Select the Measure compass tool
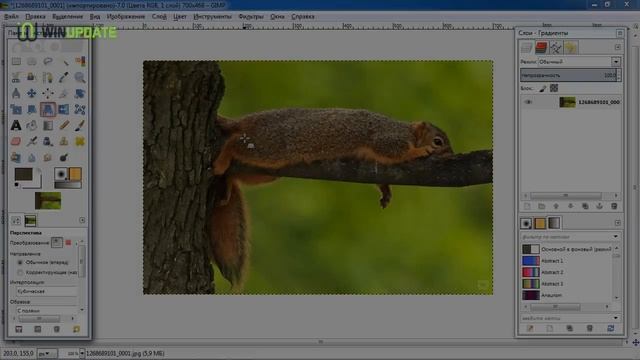This screenshot has width=640, height=360. 16,93
